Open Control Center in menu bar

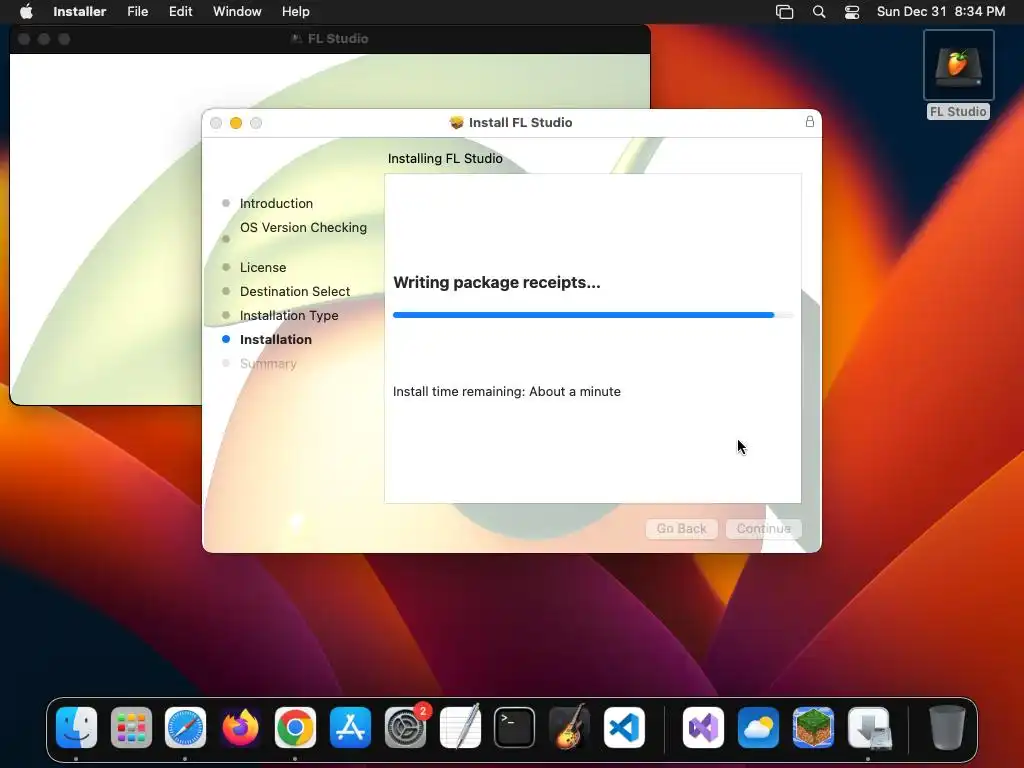852,12
